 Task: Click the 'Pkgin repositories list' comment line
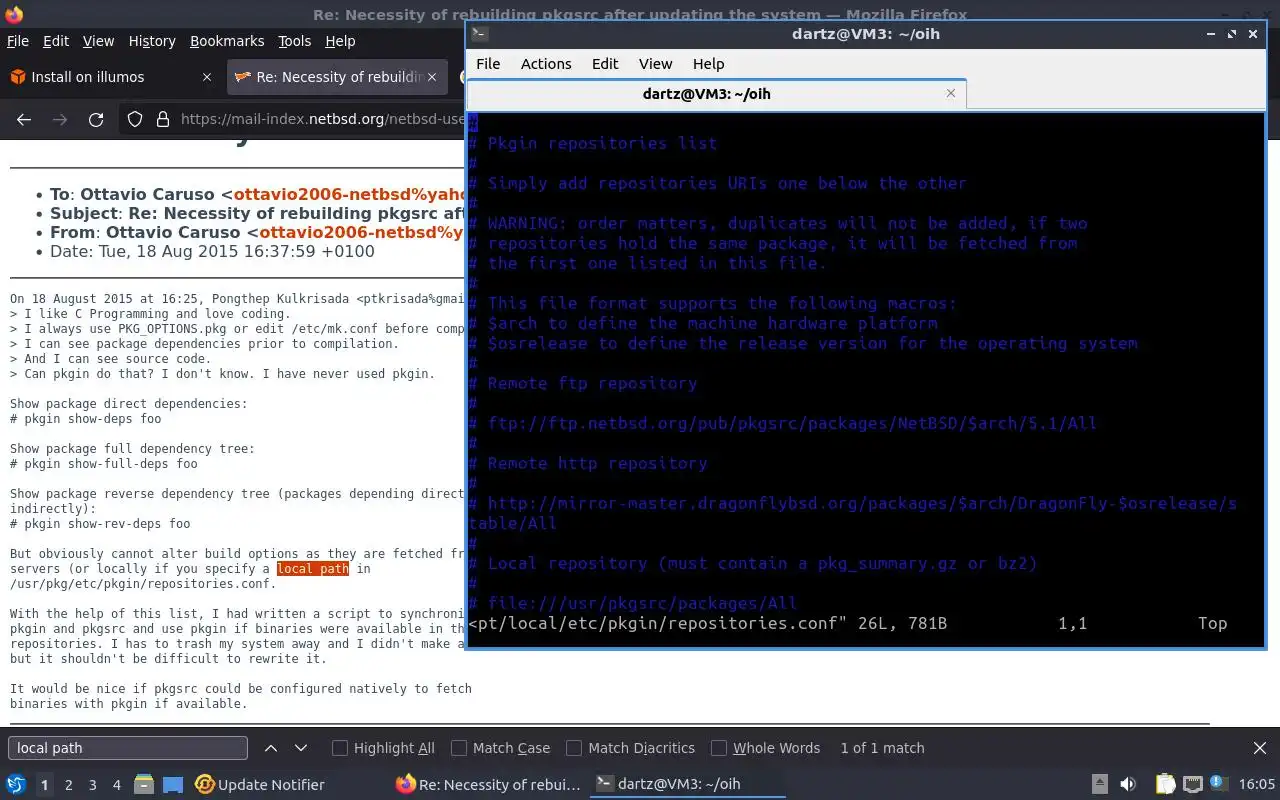click(x=592, y=143)
